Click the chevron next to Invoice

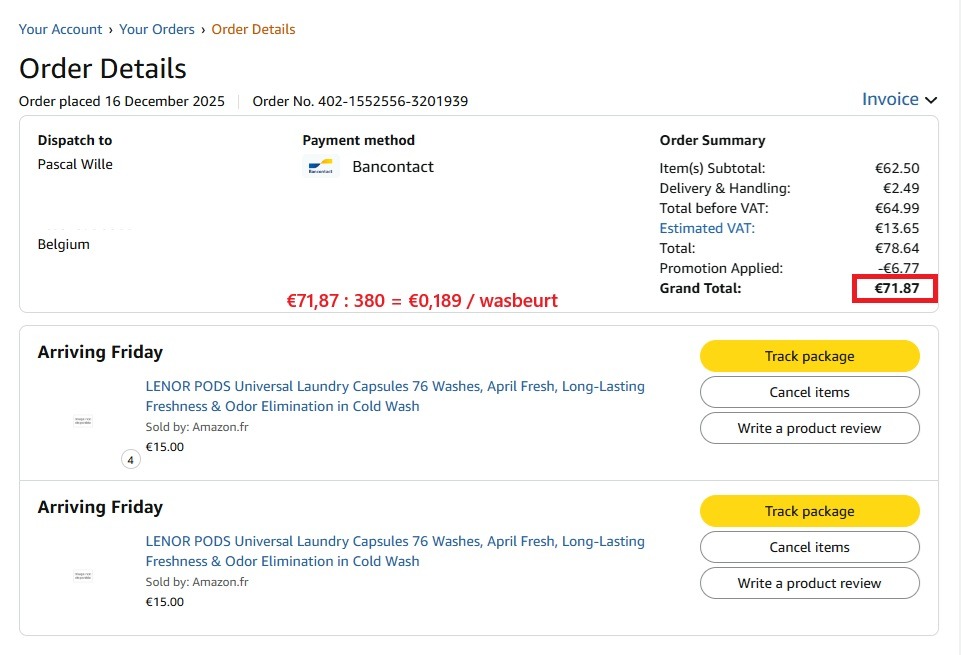(x=931, y=100)
